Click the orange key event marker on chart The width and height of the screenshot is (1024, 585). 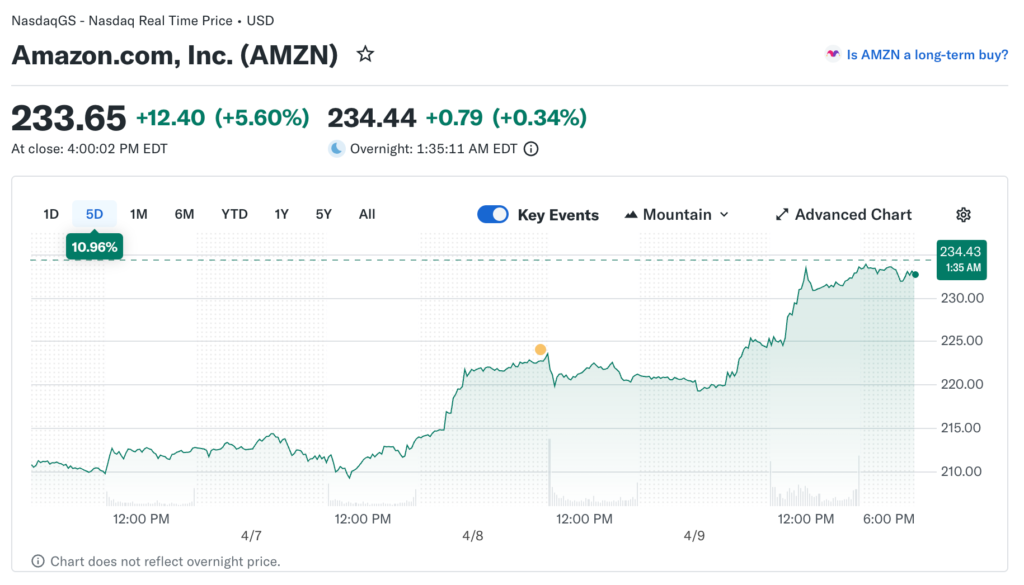point(540,350)
